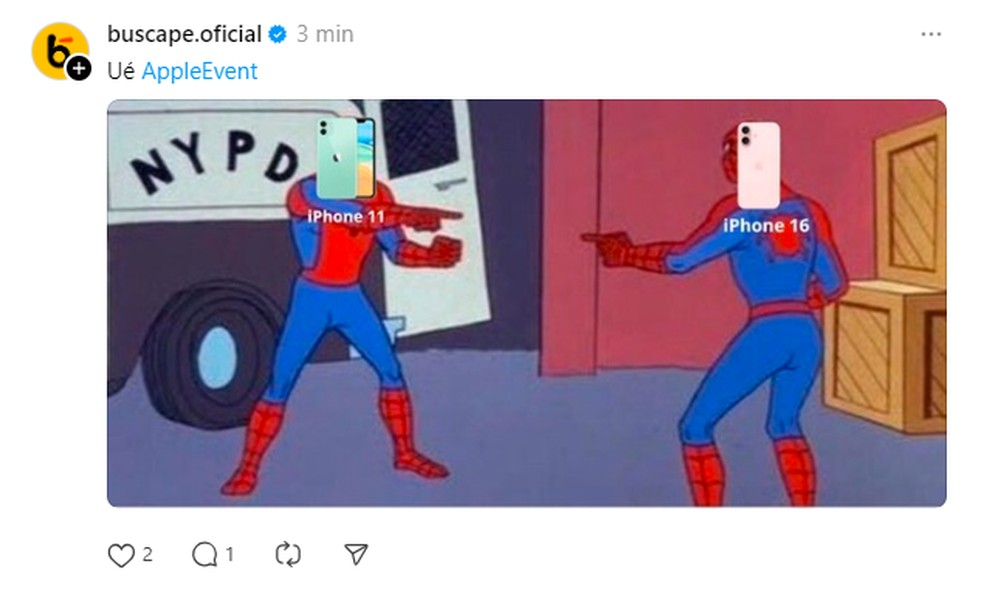984x589 pixels.
Task: Click the blue verified badge next to buscape.oficial
Action: (277, 34)
